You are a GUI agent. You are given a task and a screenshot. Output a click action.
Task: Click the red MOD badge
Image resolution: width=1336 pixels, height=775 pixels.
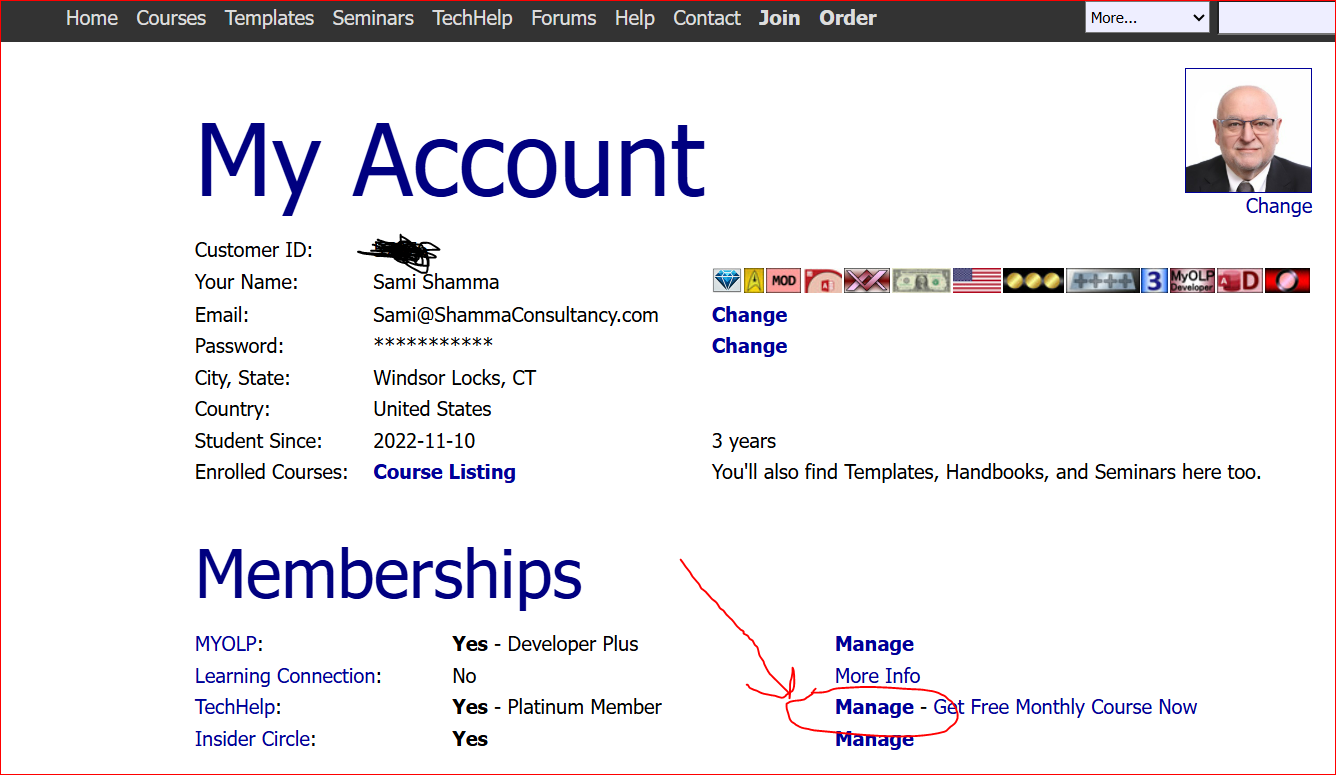coord(784,281)
